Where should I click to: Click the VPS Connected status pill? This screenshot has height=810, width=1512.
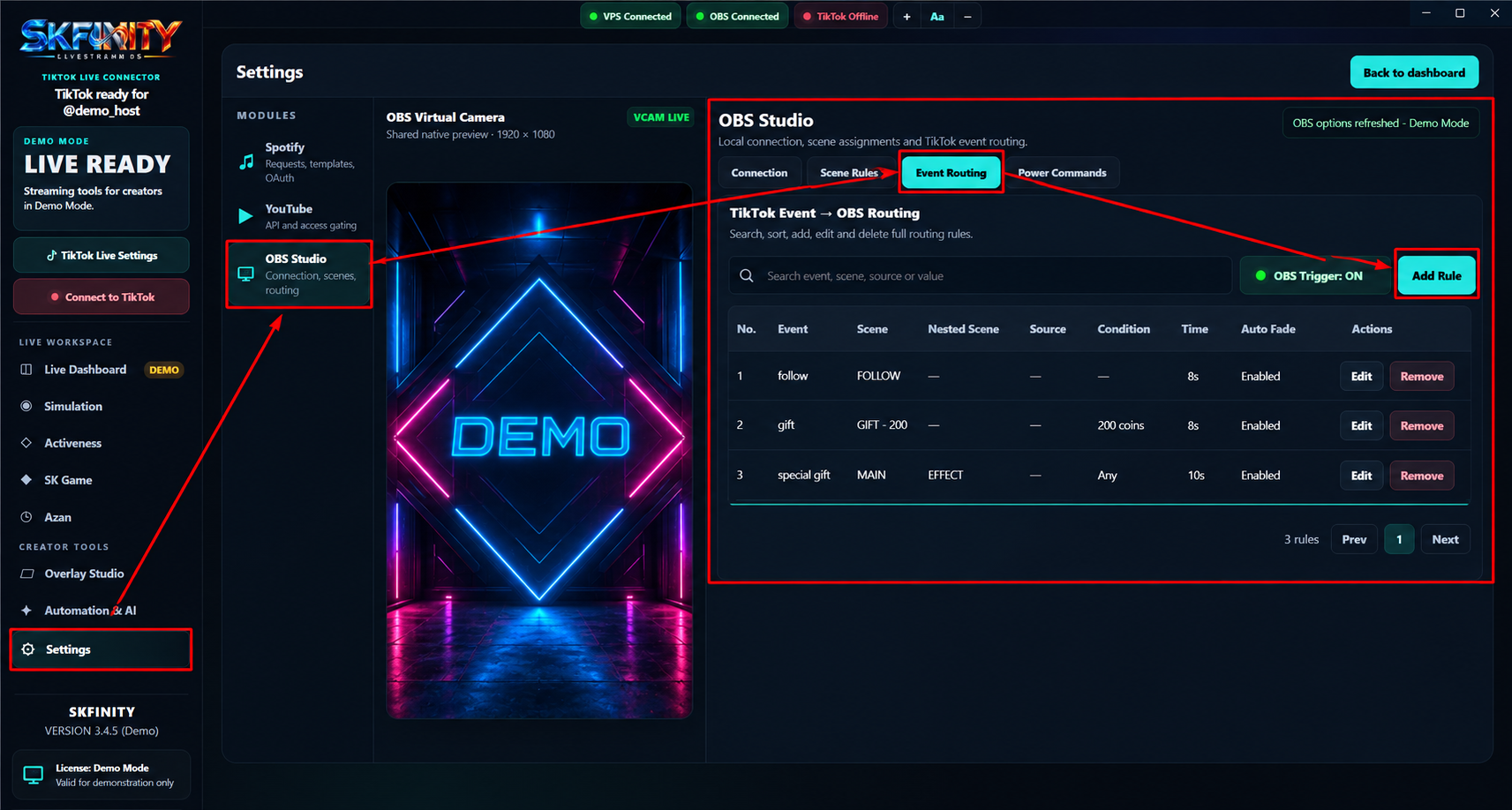pos(630,16)
